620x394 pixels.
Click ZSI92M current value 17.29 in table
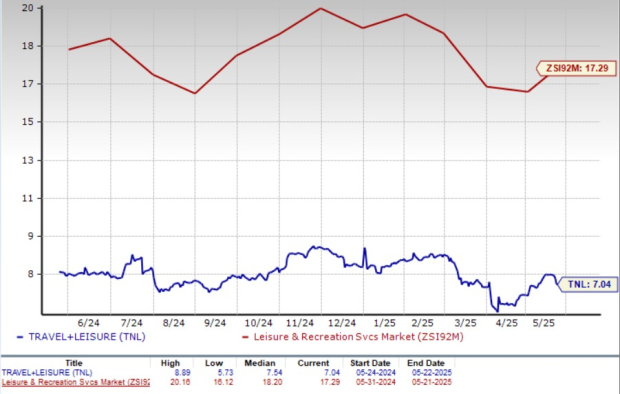coord(330,383)
